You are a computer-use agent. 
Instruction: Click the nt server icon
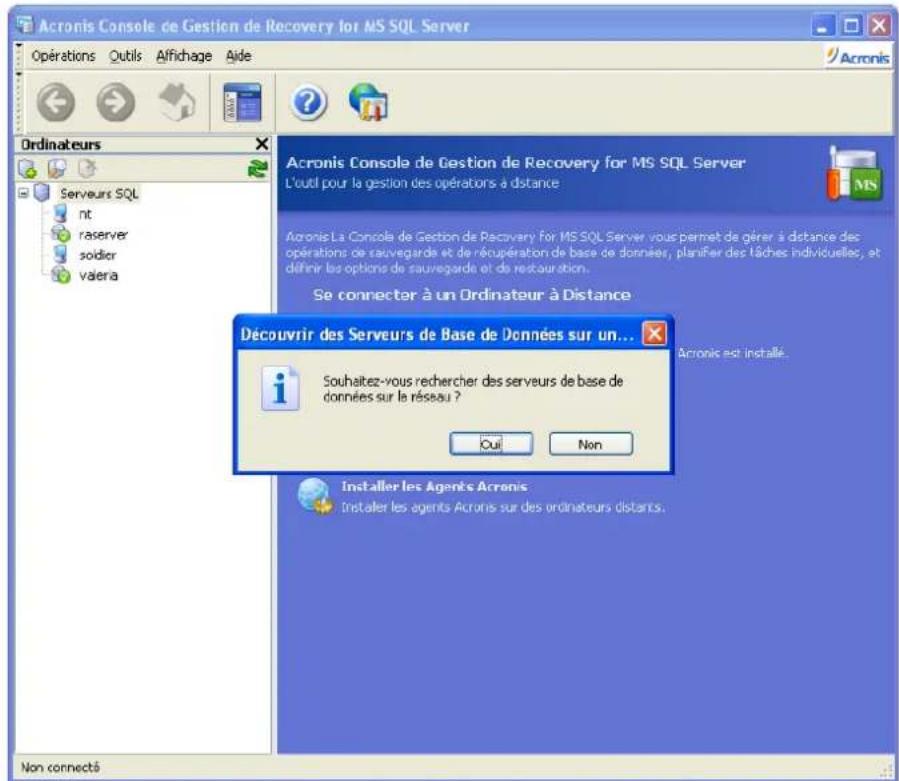pyautogui.click(x=60, y=214)
